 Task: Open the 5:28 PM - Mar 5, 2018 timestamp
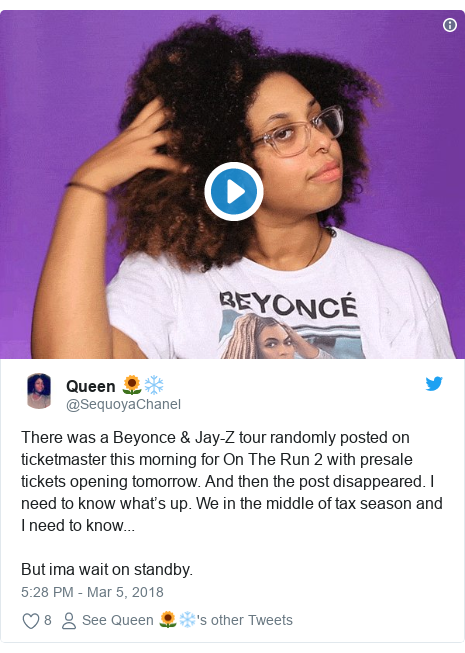(x=92, y=592)
